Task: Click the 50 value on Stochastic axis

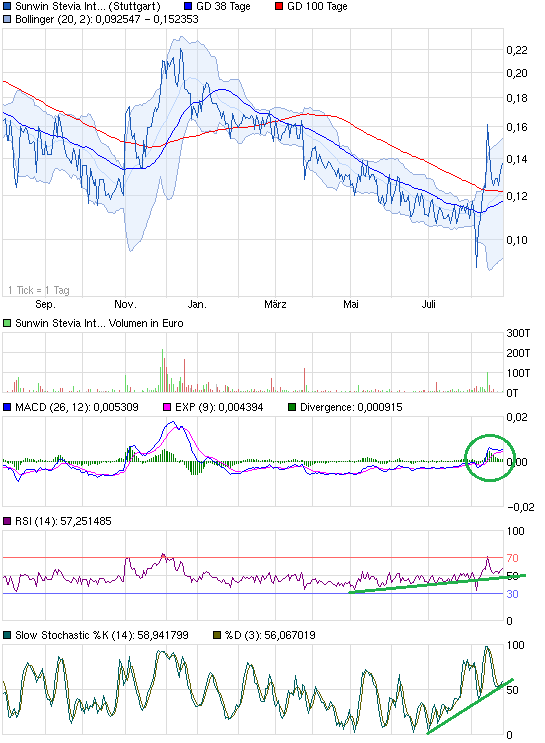Action: pos(512,690)
